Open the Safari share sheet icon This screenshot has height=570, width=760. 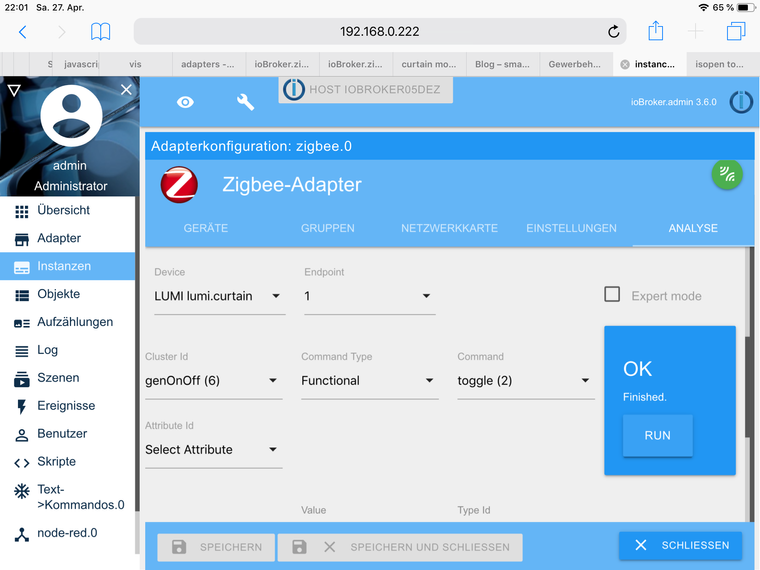tap(655, 31)
